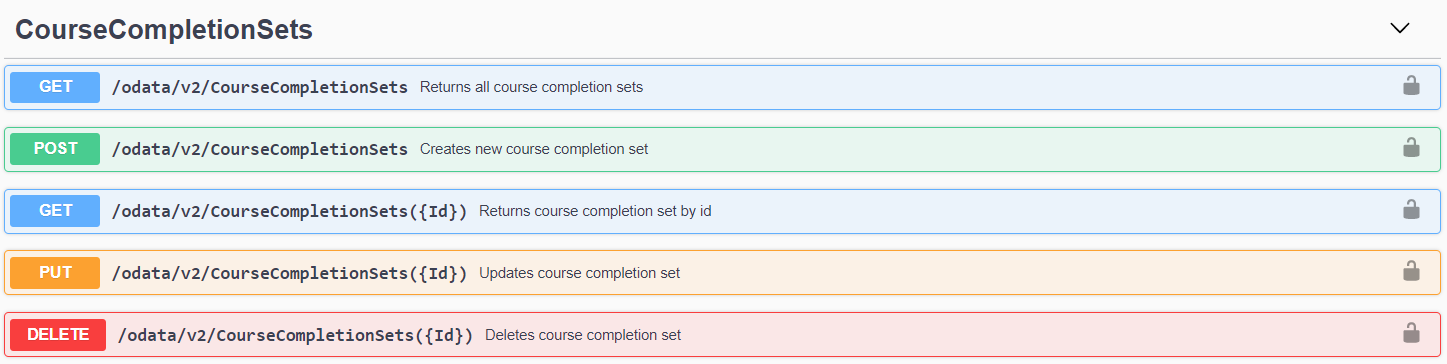Viewport: 1447px width, 364px height.
Task: Collapse section using chevron arrow at top right
Action: pyautogui.click(x=1400, y=29)
